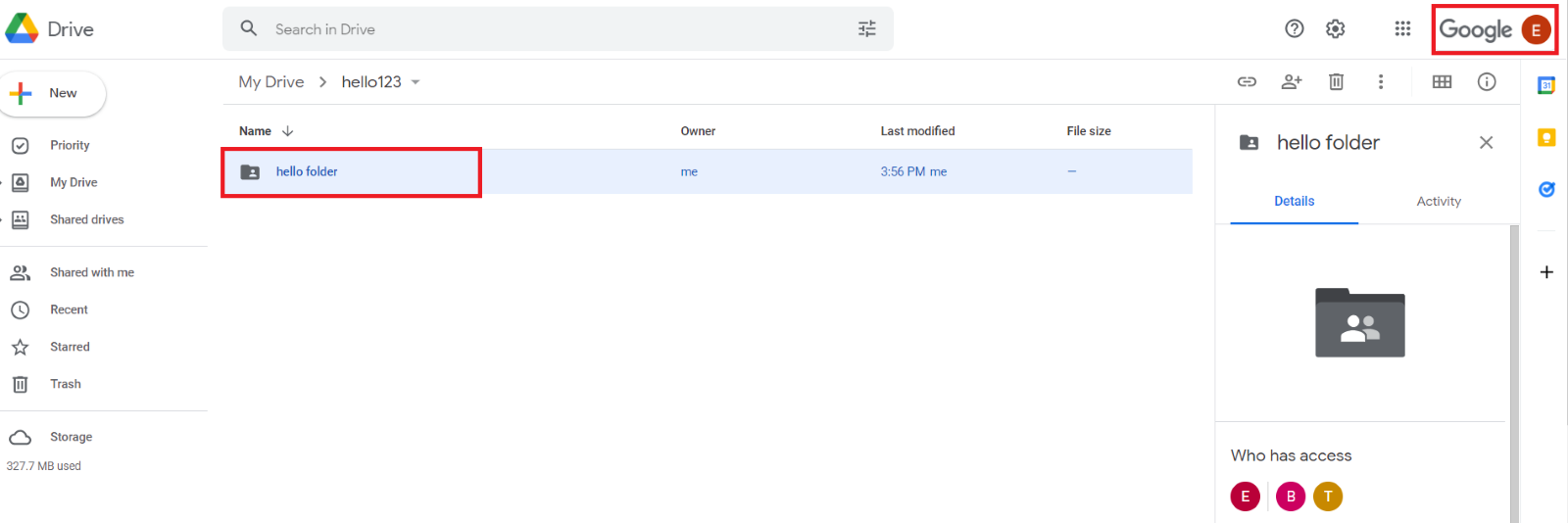Open the Support help icon
The image size is (1568, 523).
1295,29
